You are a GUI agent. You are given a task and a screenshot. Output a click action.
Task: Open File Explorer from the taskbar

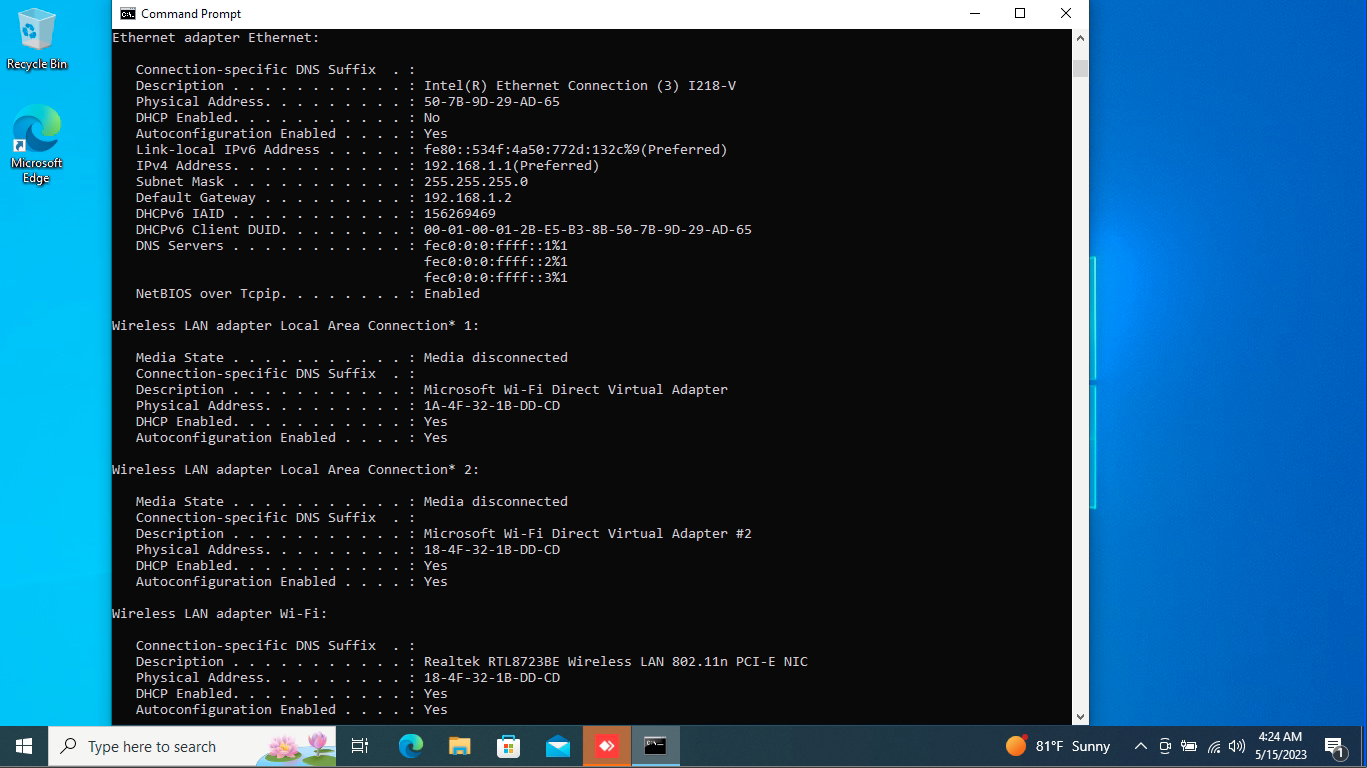point(459,745)
